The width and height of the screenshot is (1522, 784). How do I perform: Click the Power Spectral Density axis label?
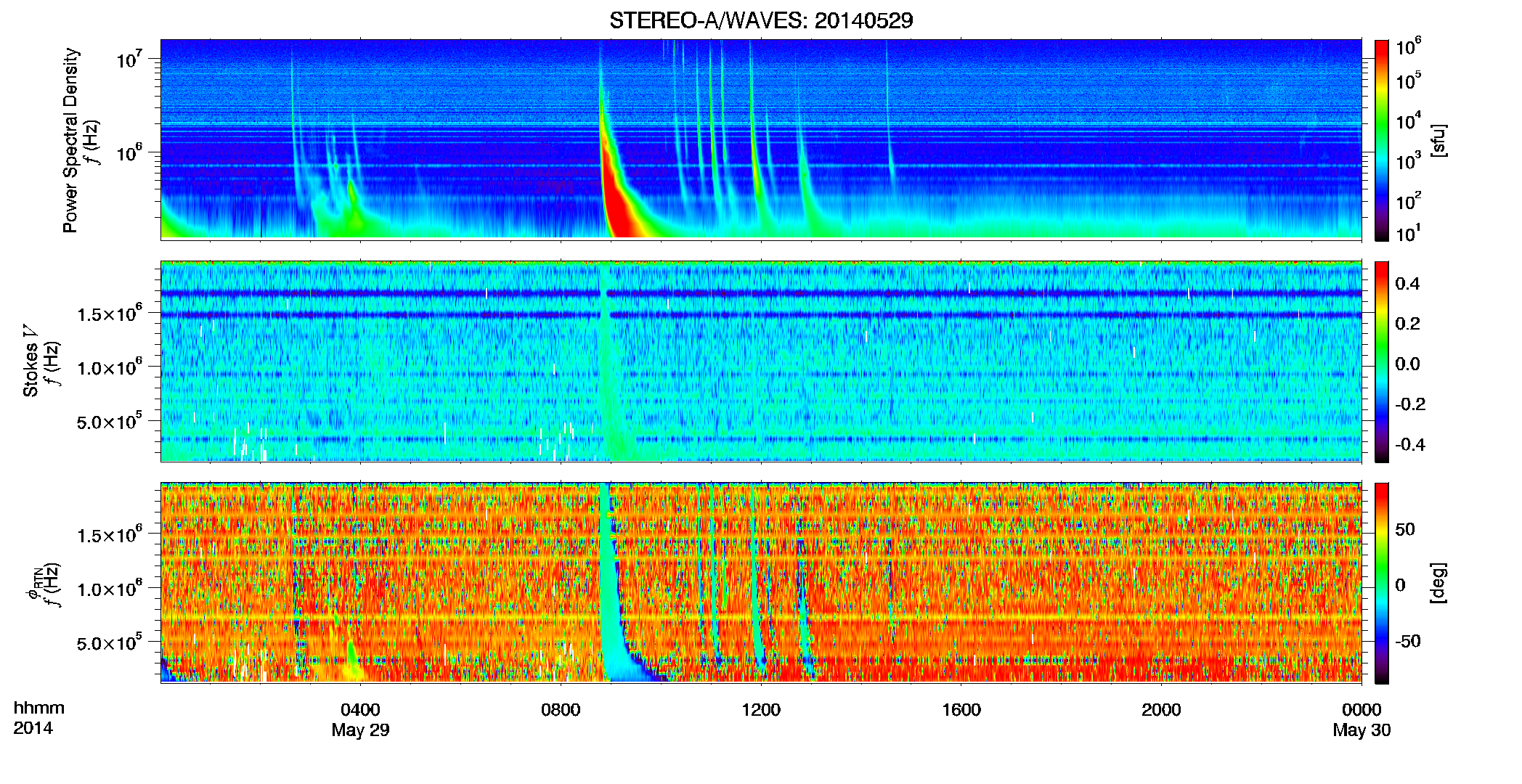(70, 140)
